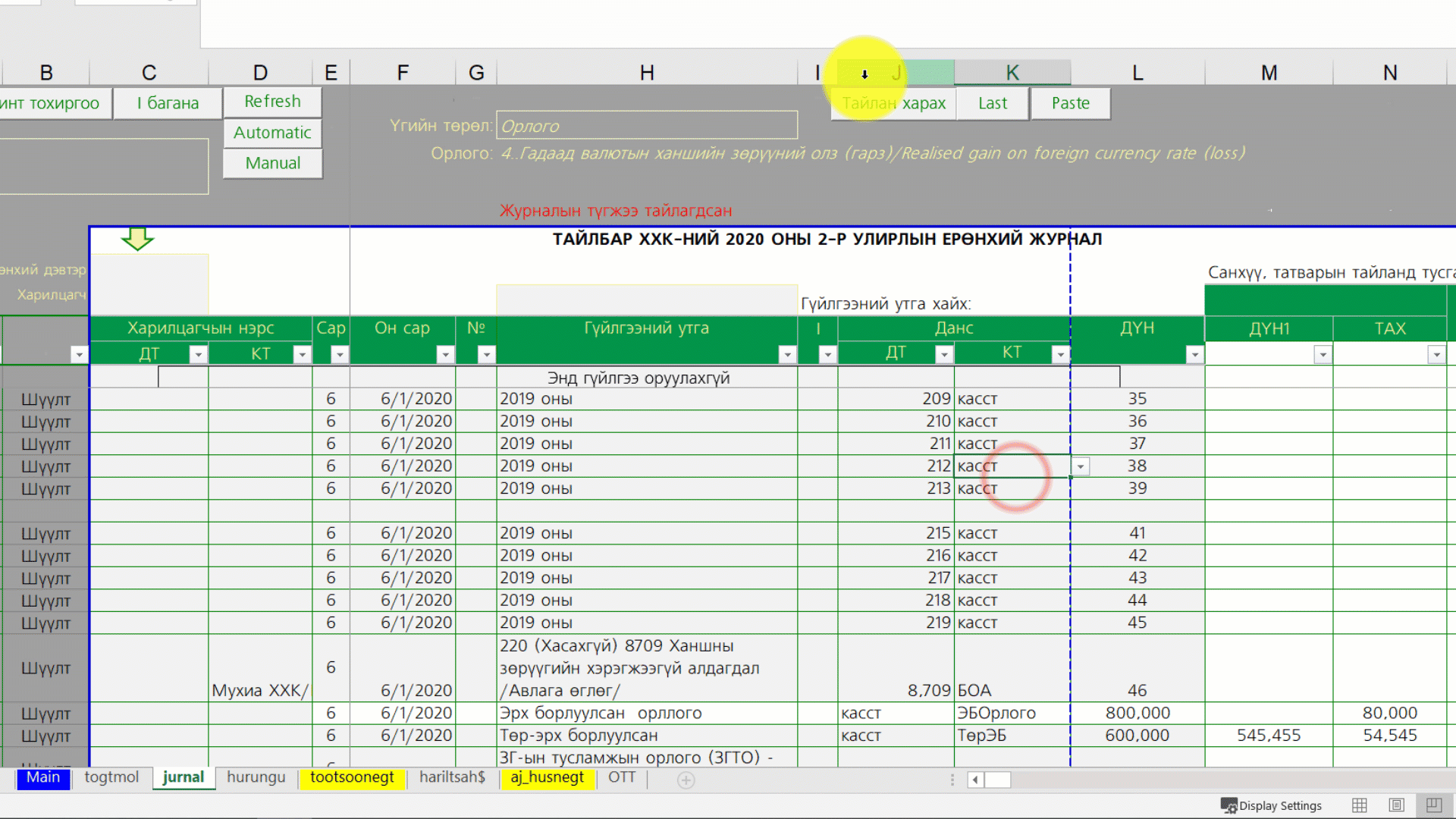Expand the Он сар filter dropdown

[x=445, y=354]
